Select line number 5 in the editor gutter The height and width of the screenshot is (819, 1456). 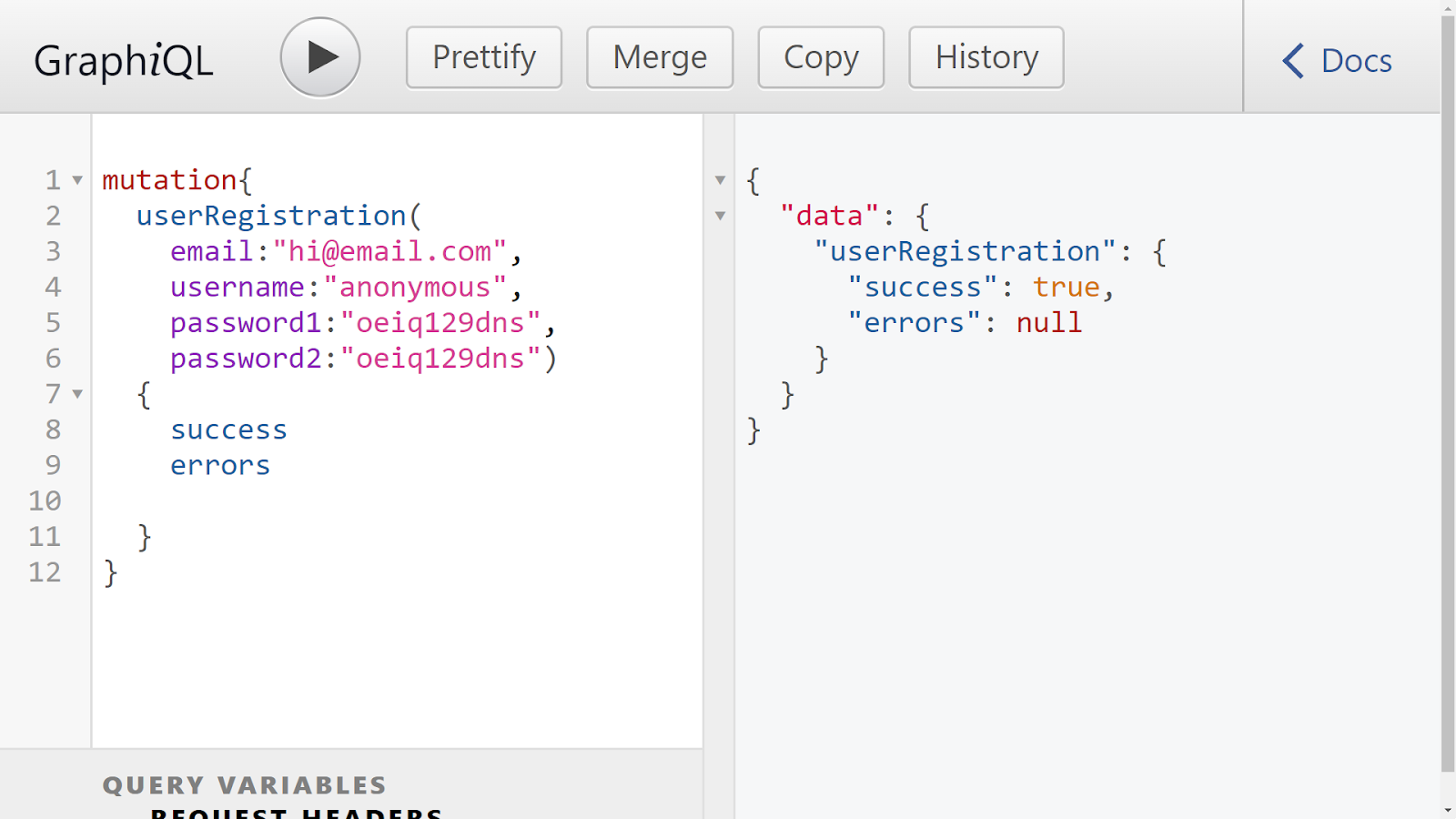[x=53, y=322]
